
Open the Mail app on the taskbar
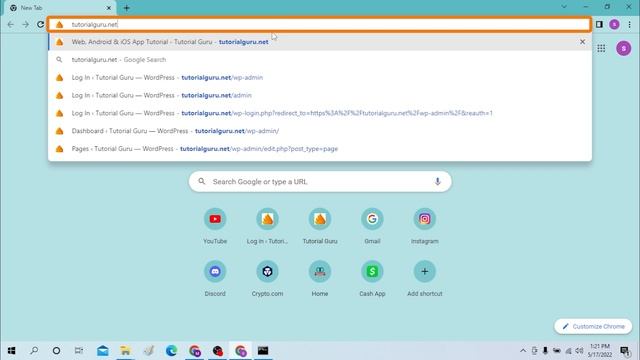pos(103,351)
